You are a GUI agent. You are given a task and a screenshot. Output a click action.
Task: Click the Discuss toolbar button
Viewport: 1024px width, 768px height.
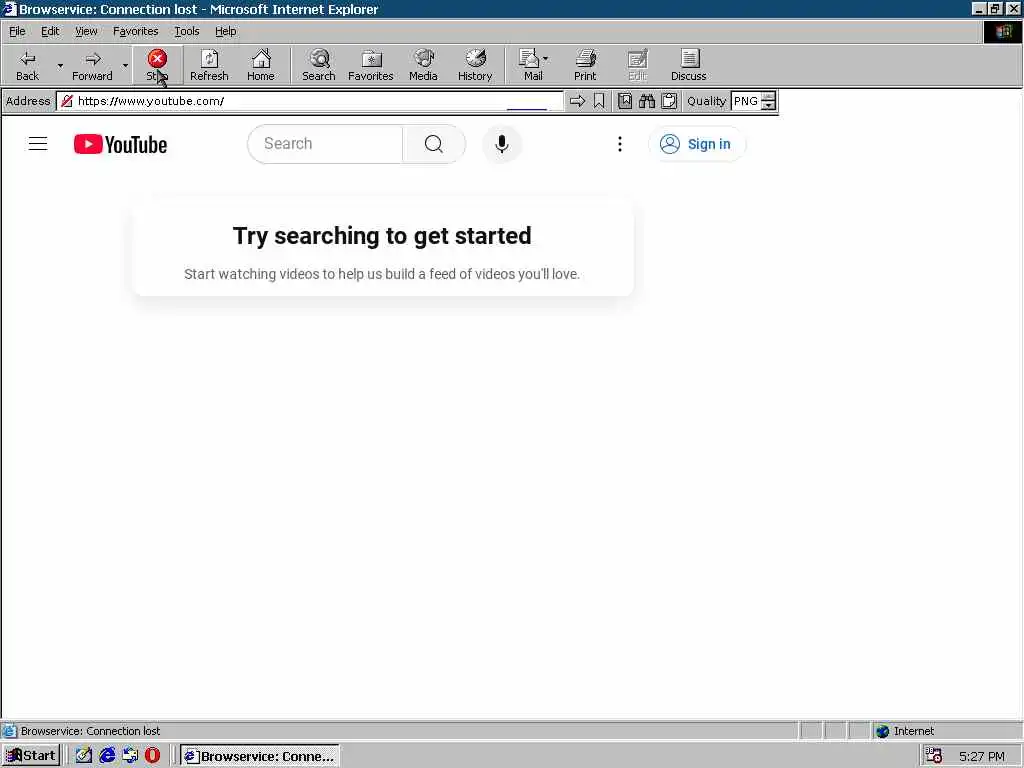[688, 65]
